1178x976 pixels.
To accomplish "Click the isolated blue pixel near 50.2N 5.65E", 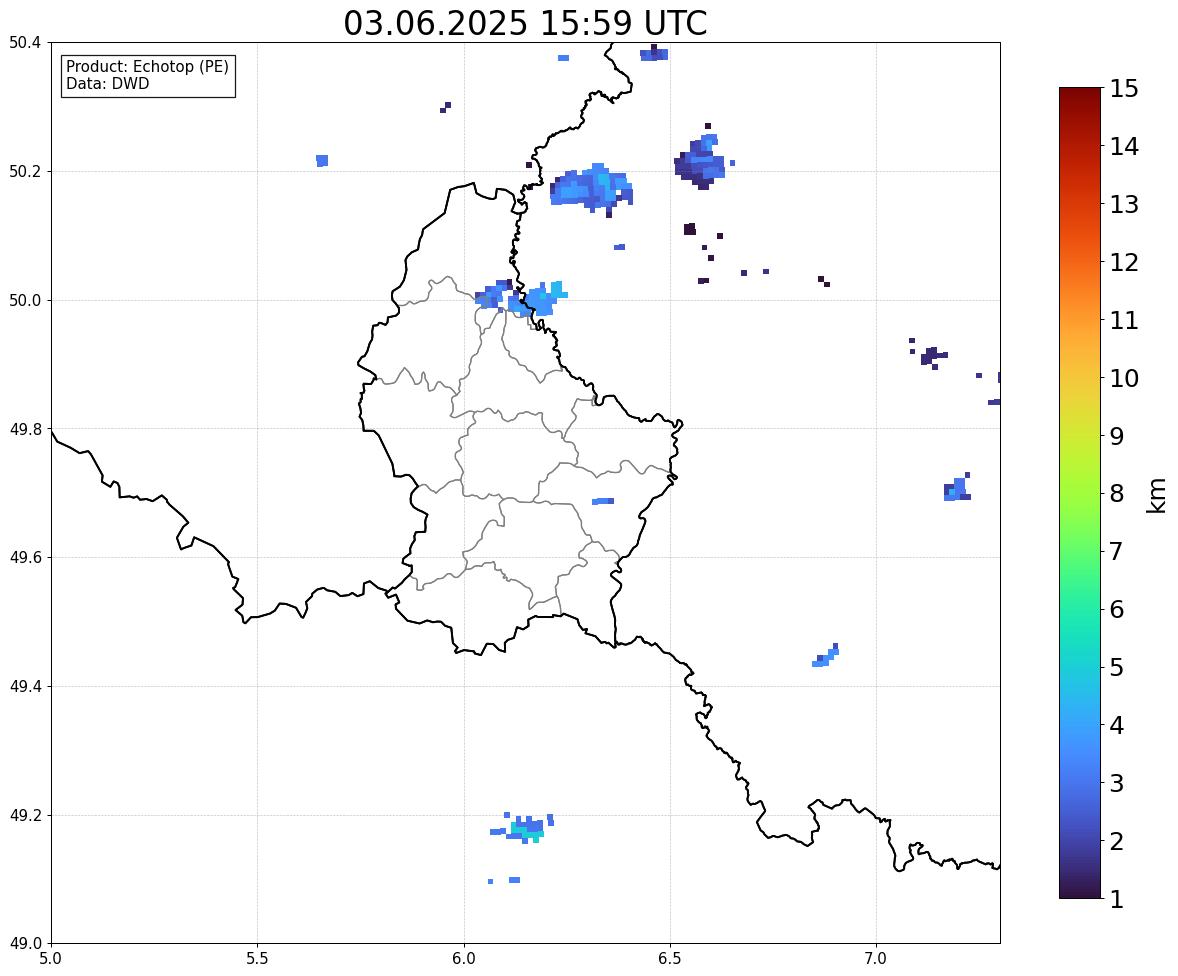I will [322, 161].
